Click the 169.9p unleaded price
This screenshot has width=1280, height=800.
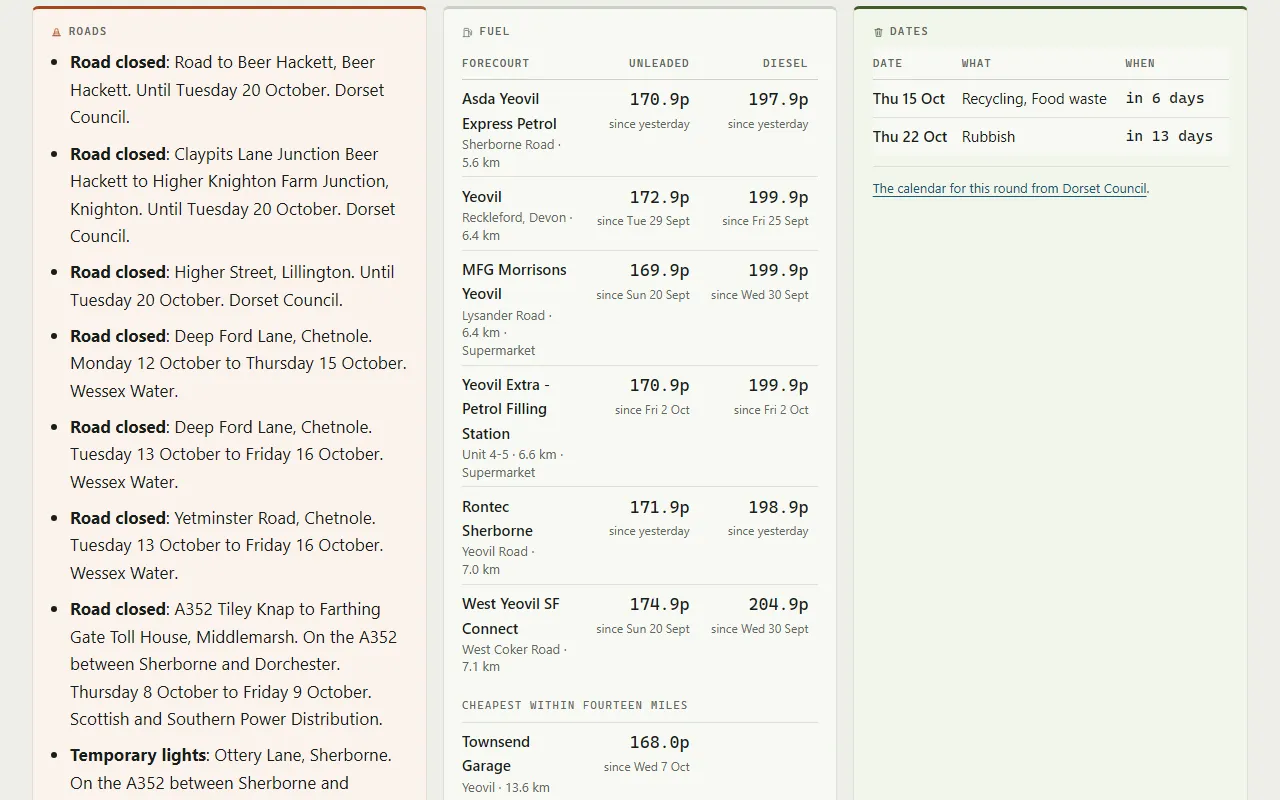click(x=659, y=270)
